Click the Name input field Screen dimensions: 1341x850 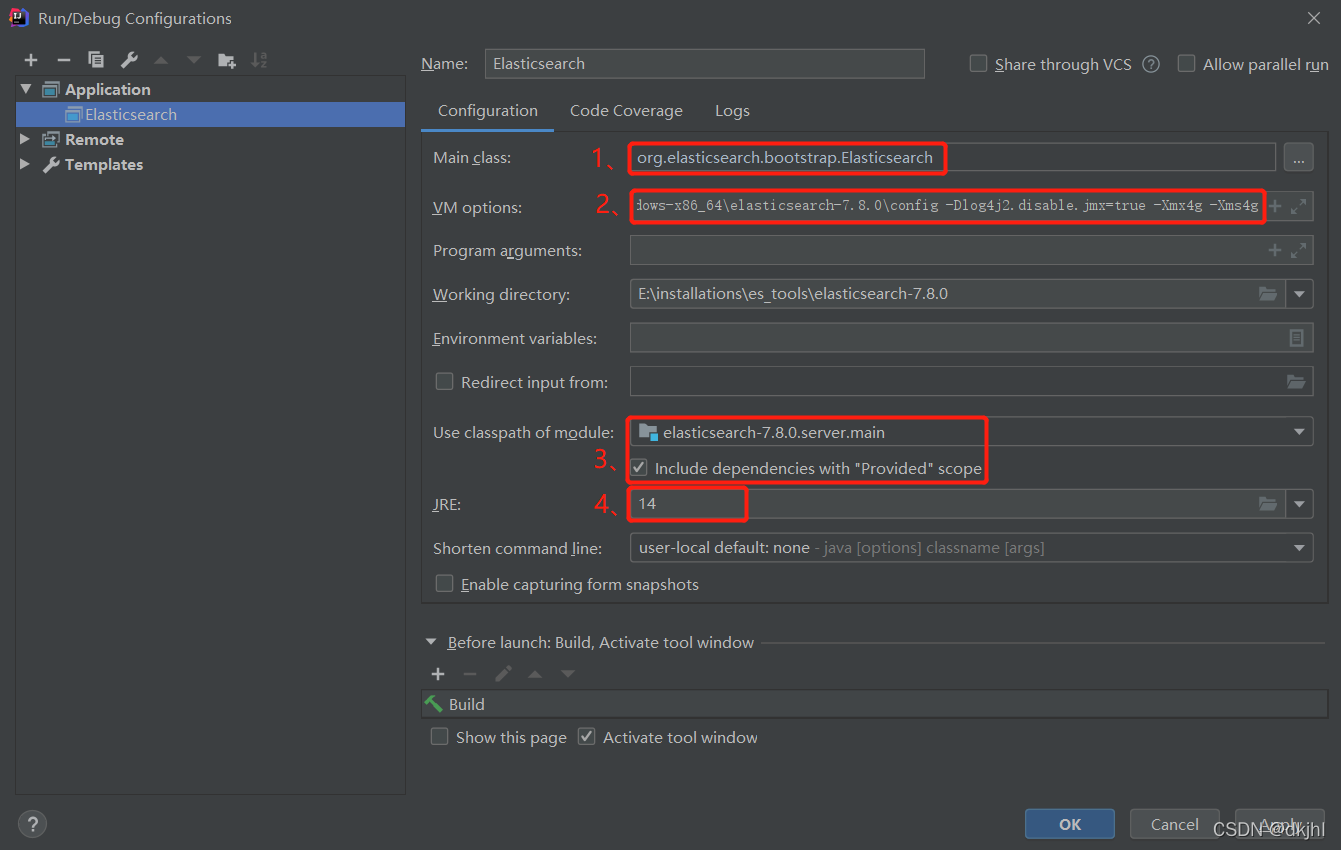705,63
